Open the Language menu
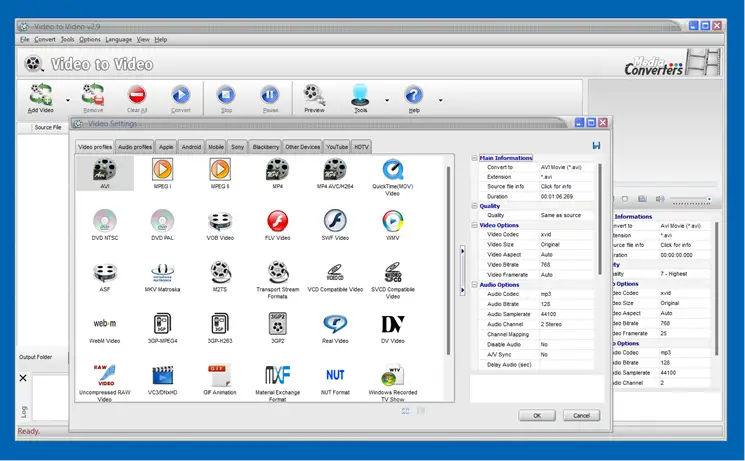This screenshot has height=461, width=745. click(118, 39)
